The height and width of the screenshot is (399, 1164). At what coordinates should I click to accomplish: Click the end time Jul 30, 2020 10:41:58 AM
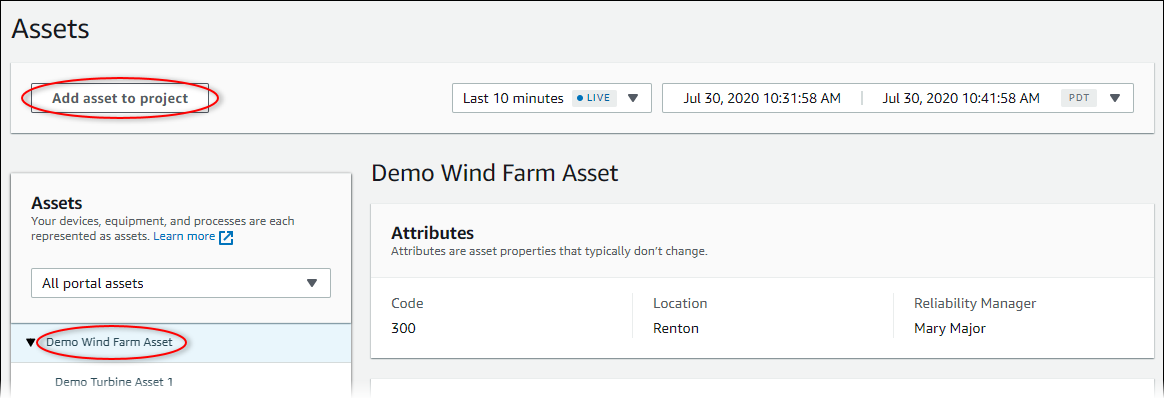pyautogui.click(x=961, y=98)
